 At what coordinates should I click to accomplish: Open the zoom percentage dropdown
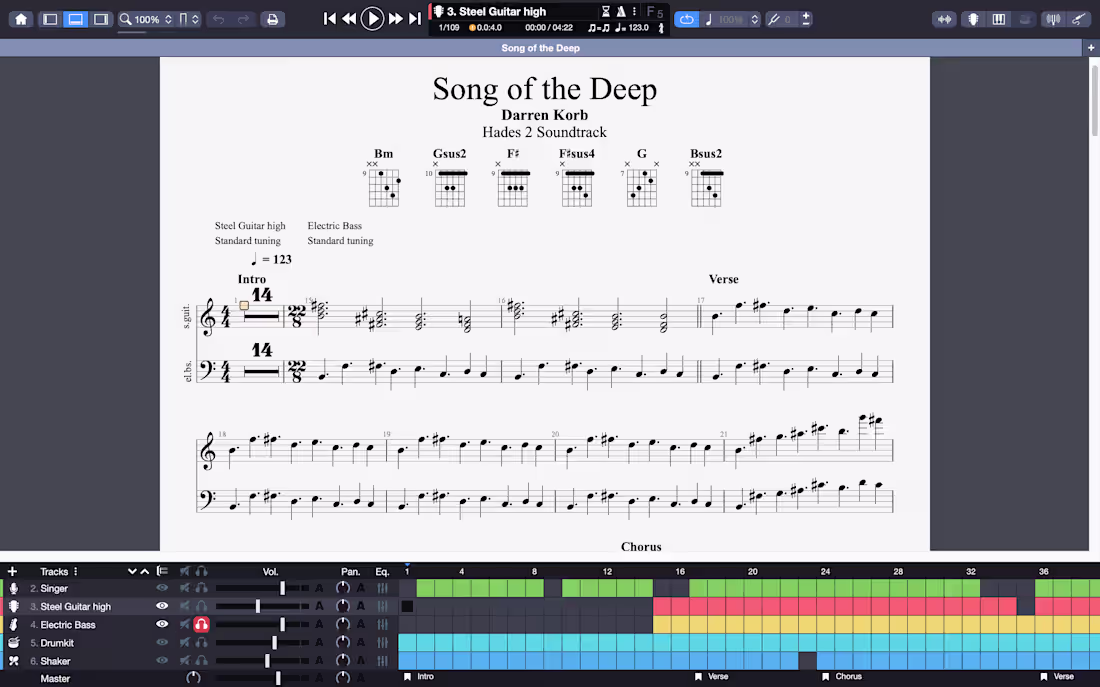coord(146,19)
